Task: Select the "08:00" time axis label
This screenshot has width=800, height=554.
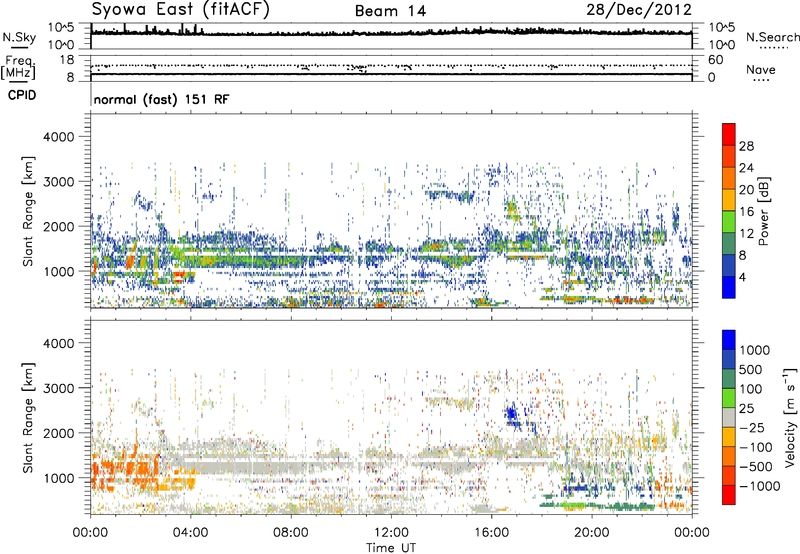Action: pyautogui.click(x=291, y=533)
